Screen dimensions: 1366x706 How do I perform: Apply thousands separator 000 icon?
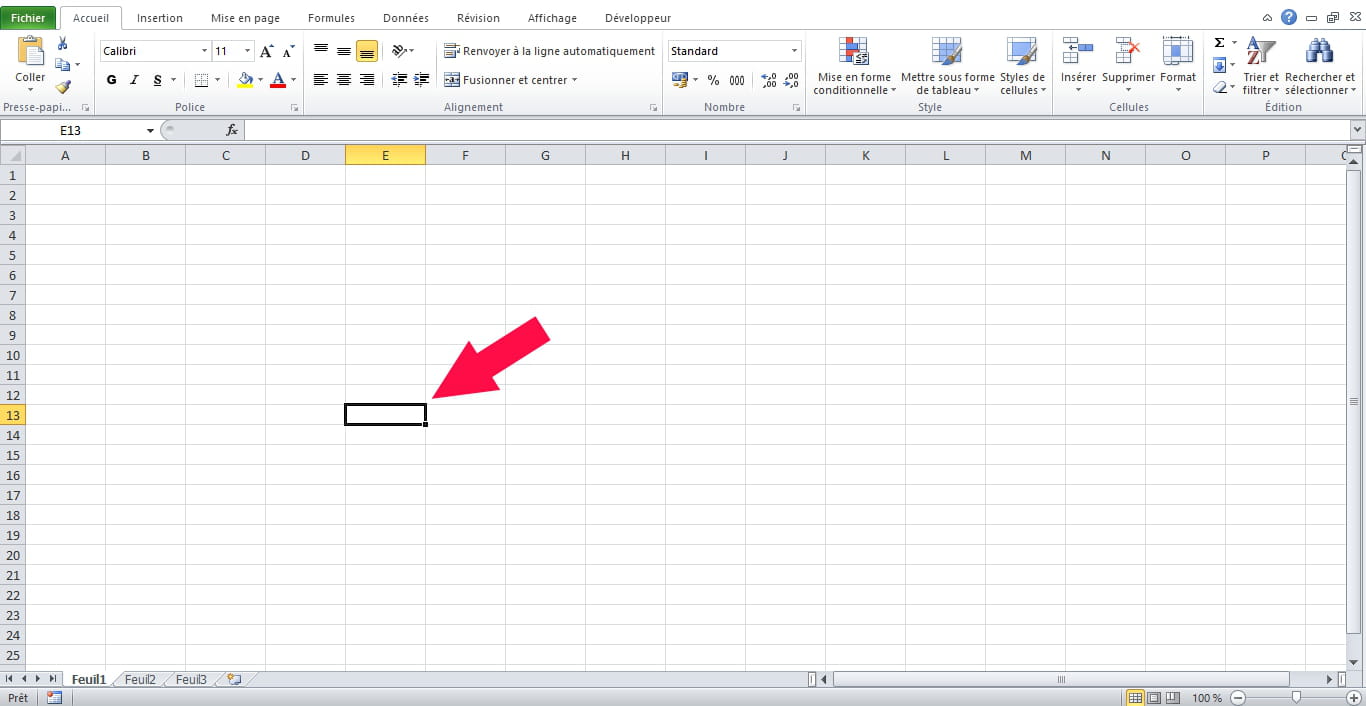737,80
